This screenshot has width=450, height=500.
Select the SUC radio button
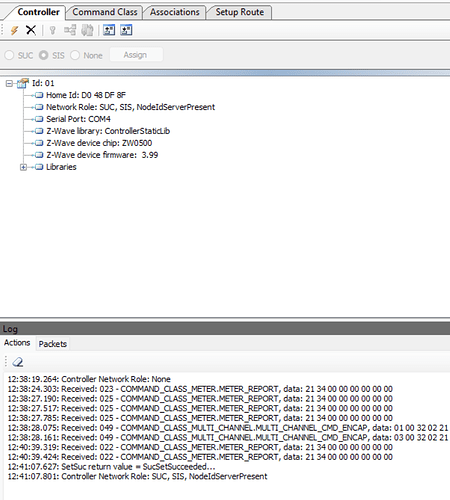pyautogui.click(x=9, y=55)
